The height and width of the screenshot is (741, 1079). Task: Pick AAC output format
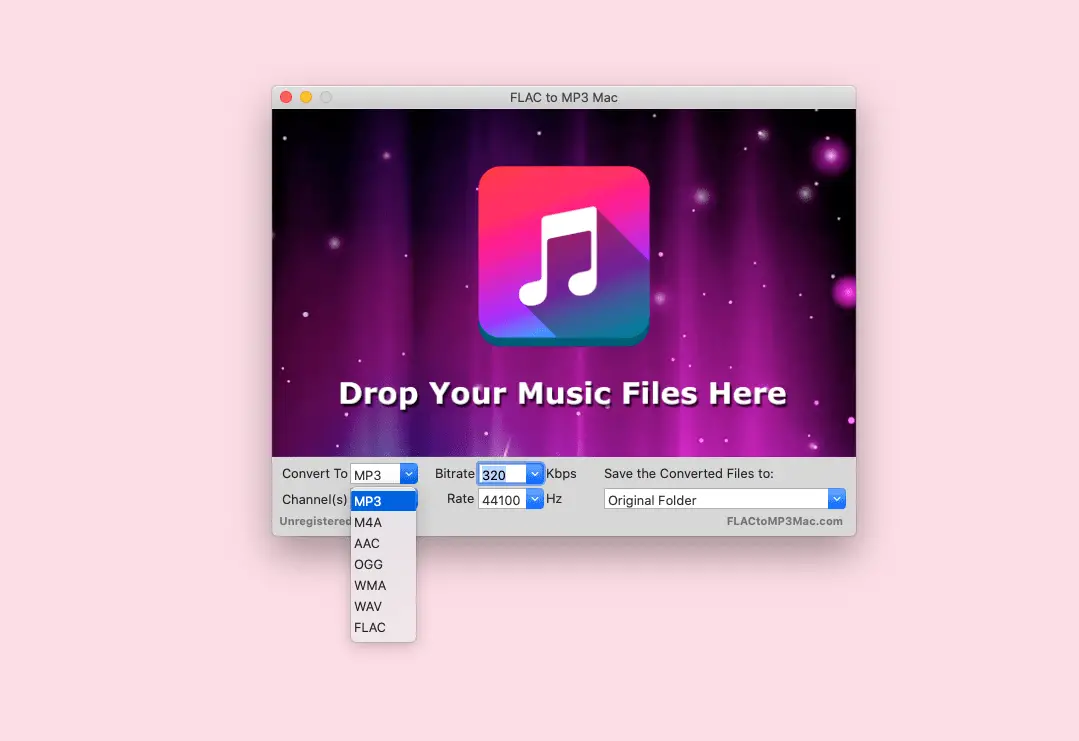click(383, 544)
